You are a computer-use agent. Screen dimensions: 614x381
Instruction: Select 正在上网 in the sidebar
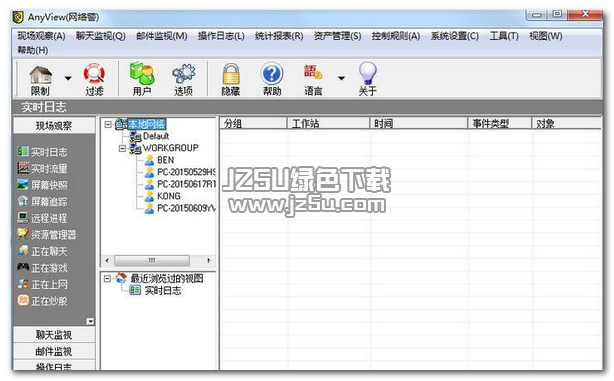[43, 284]
